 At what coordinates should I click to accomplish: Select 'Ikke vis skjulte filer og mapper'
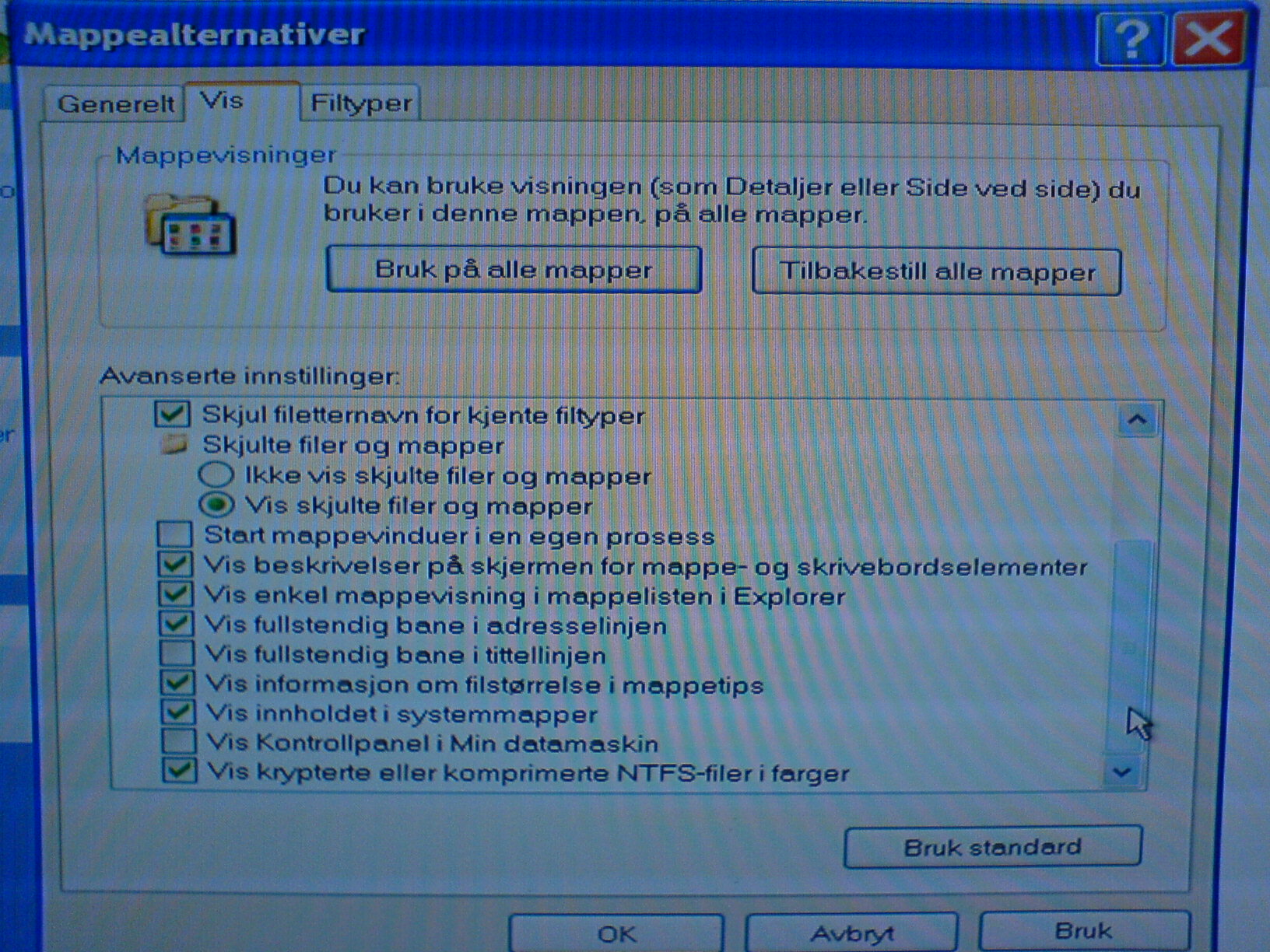pyautogui.click(x=216, y=474)
